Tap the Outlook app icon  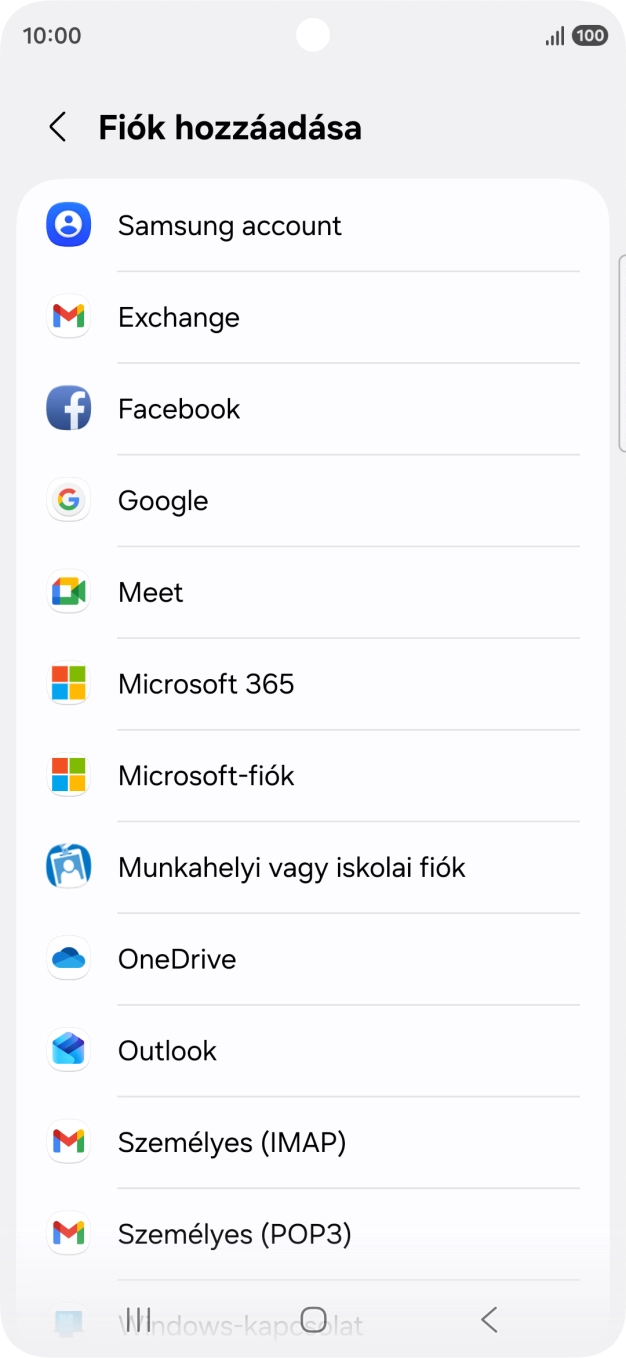68,1050
